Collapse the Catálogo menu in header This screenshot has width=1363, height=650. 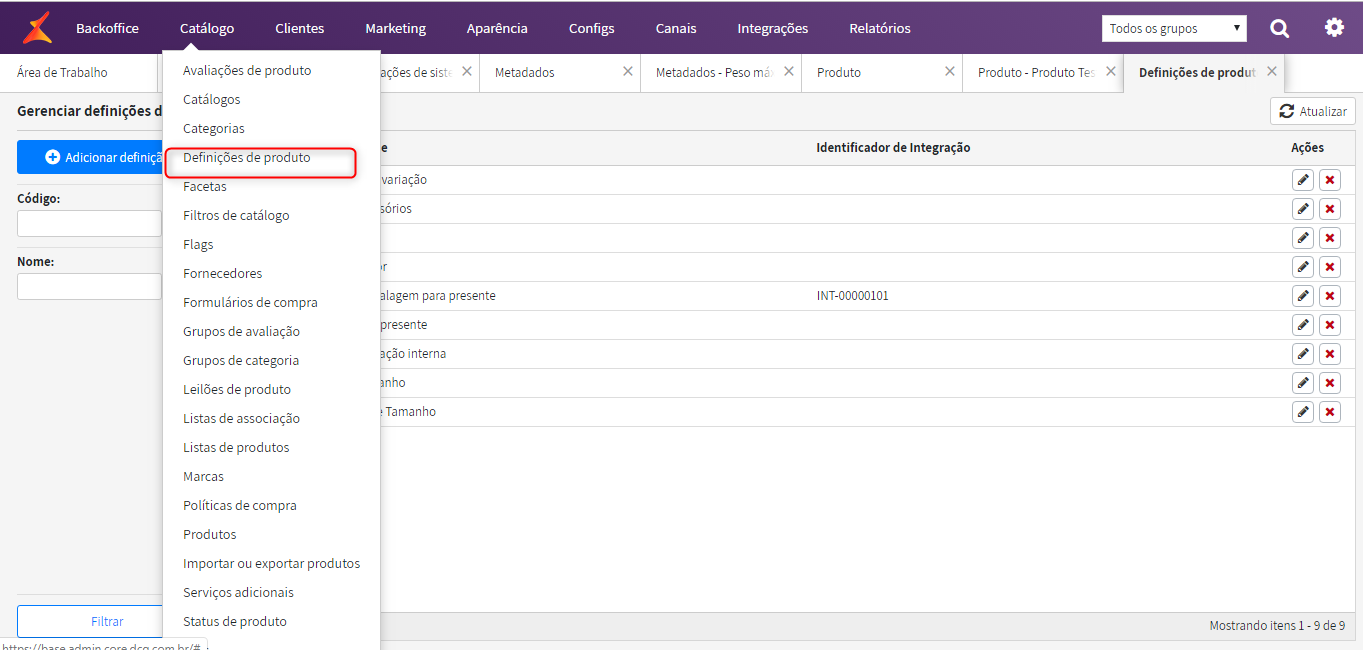pos(207,28)
